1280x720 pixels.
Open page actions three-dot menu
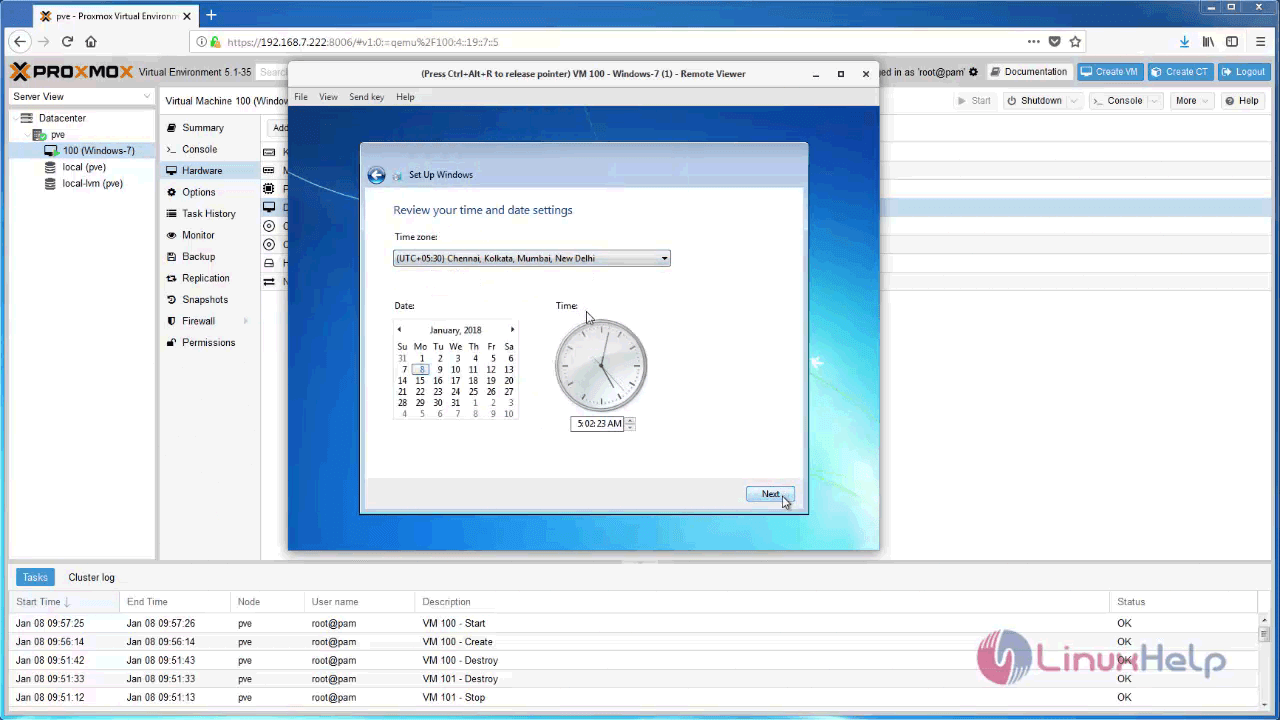click(x=1033, y=42)
